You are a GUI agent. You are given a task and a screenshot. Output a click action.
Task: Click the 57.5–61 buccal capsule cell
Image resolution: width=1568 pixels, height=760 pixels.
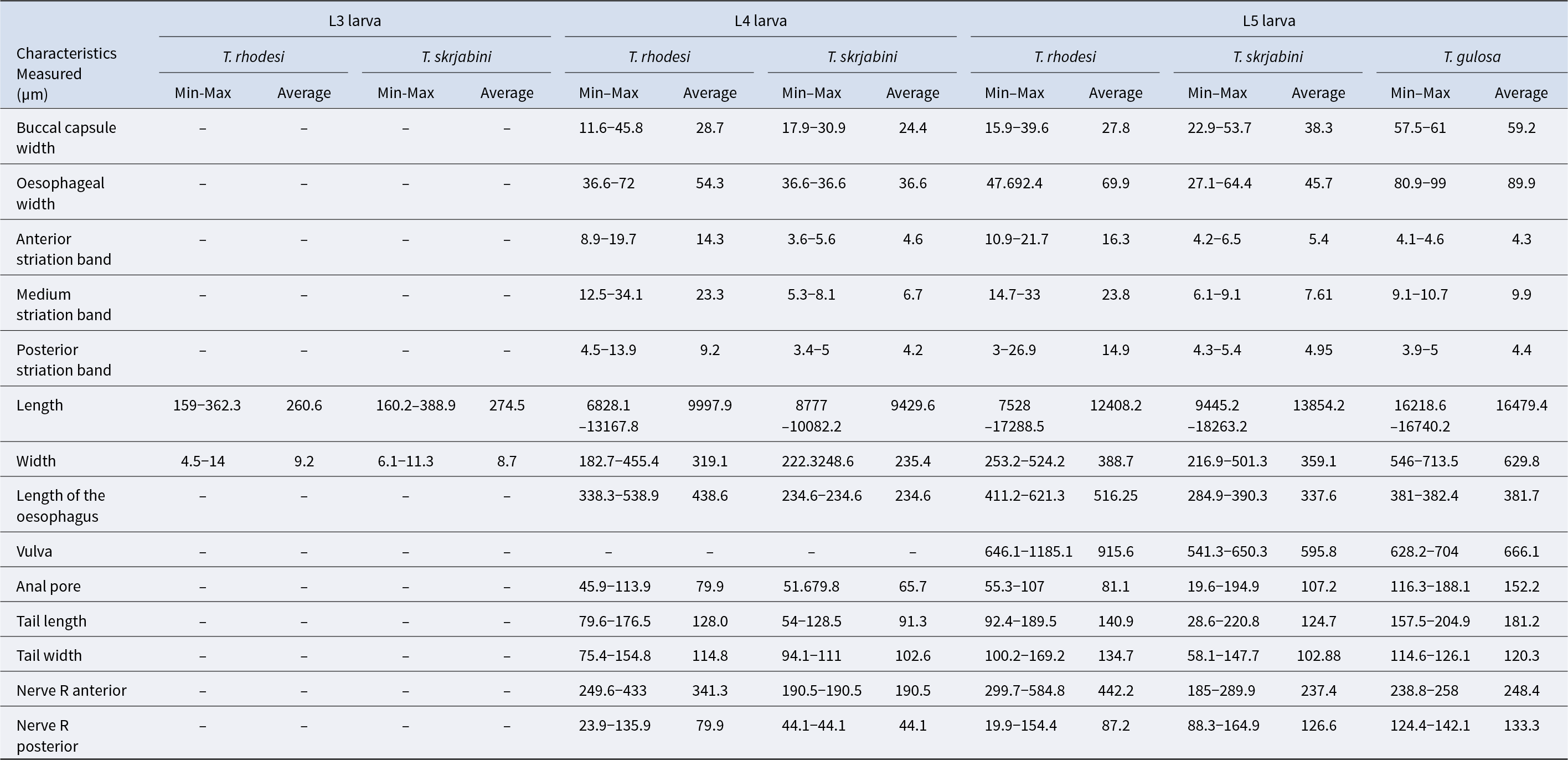click(1420, 127)
